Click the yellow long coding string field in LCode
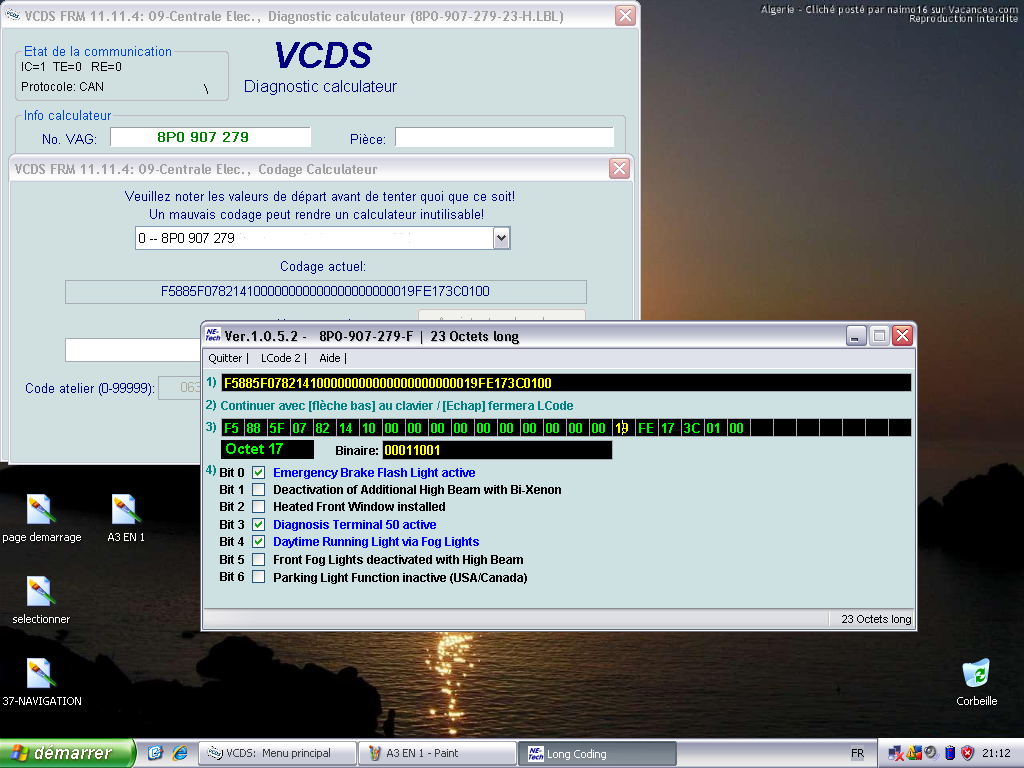Viewport: 1024px width, 768px height. tap(566, 383)
